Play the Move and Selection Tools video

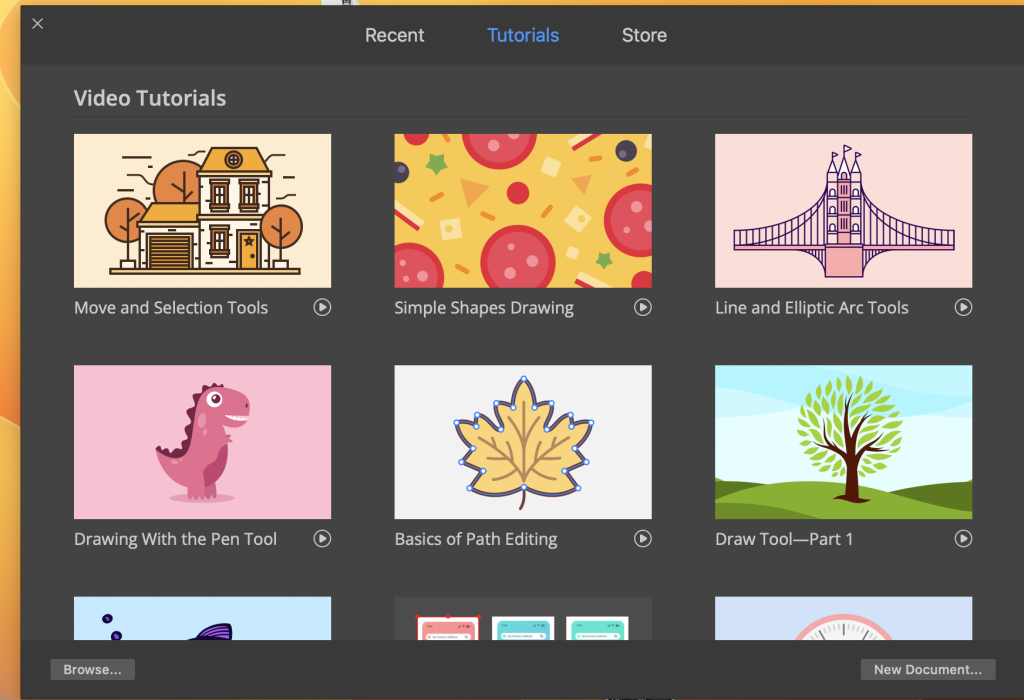(322, 307)
